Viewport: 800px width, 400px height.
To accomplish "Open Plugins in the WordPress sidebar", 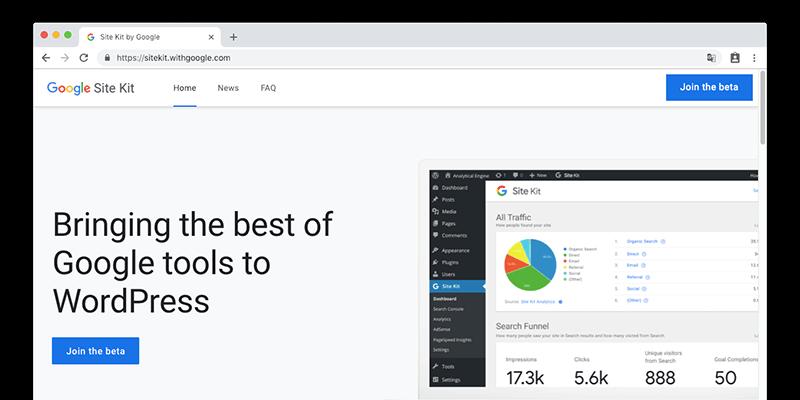I will point(458,262).
